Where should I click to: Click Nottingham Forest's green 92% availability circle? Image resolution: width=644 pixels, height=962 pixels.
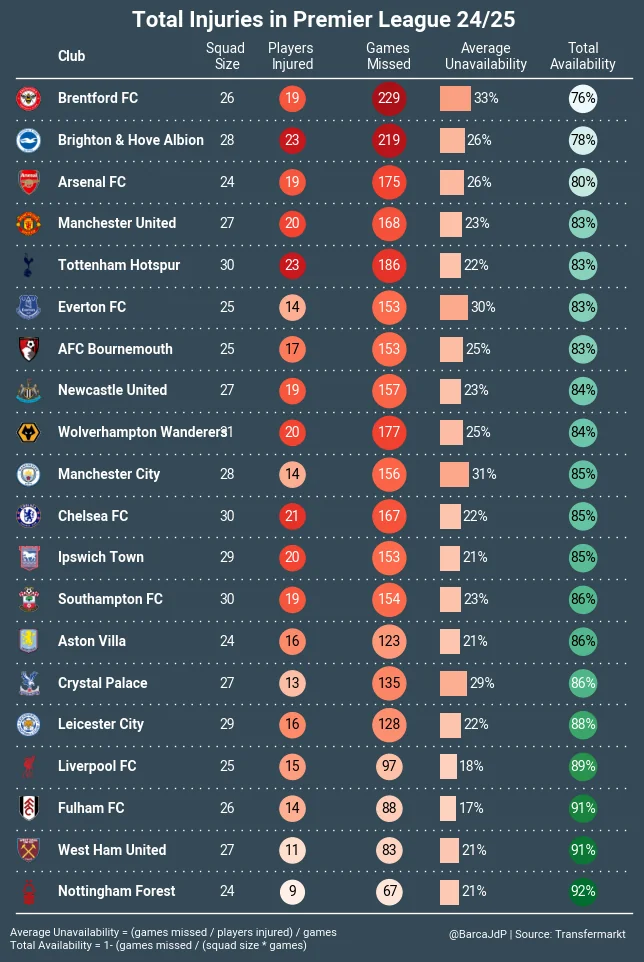coord(583,891)
